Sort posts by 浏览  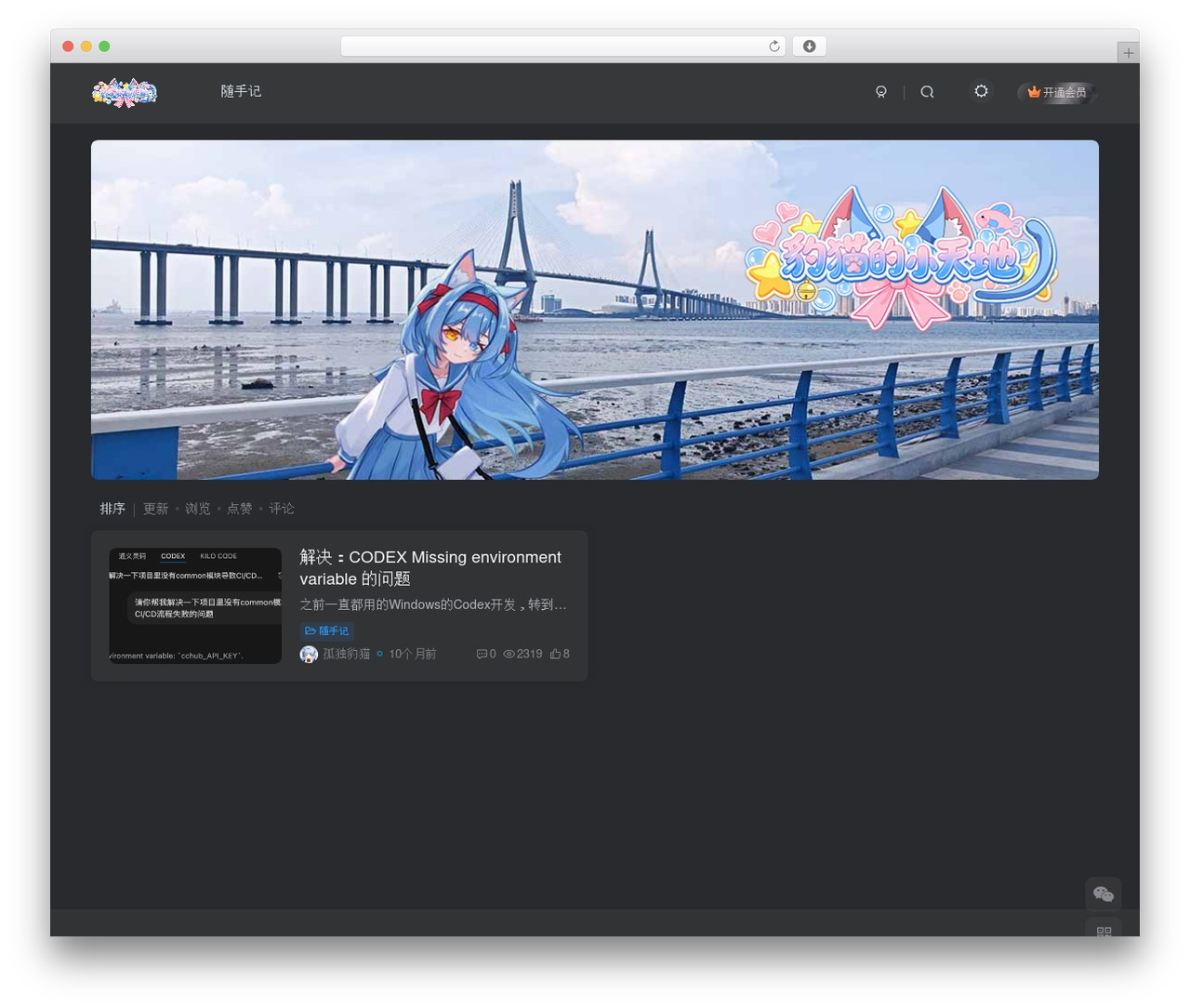pos(197,509)
